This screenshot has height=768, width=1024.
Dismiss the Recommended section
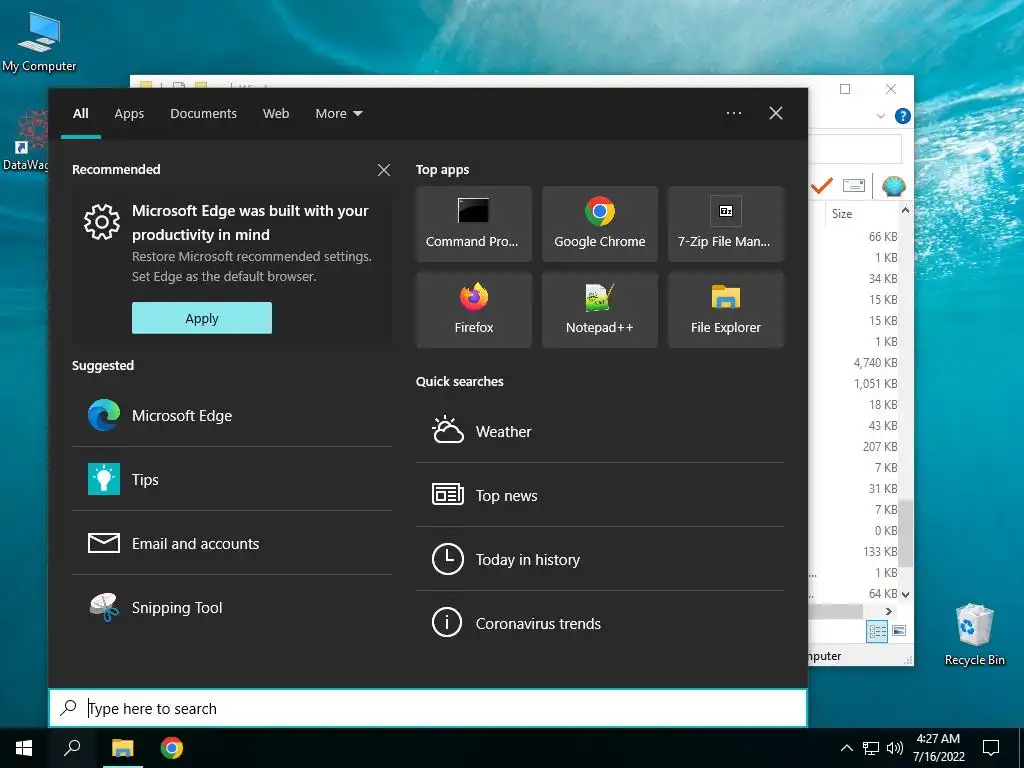tap(384, 170)
